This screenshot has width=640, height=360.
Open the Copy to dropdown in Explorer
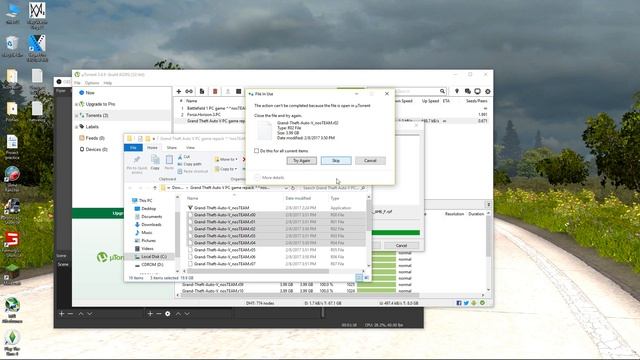tap(226, 169)
